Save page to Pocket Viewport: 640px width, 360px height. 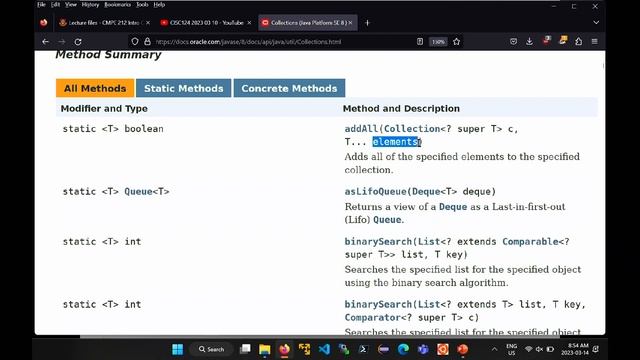point(513,42)
